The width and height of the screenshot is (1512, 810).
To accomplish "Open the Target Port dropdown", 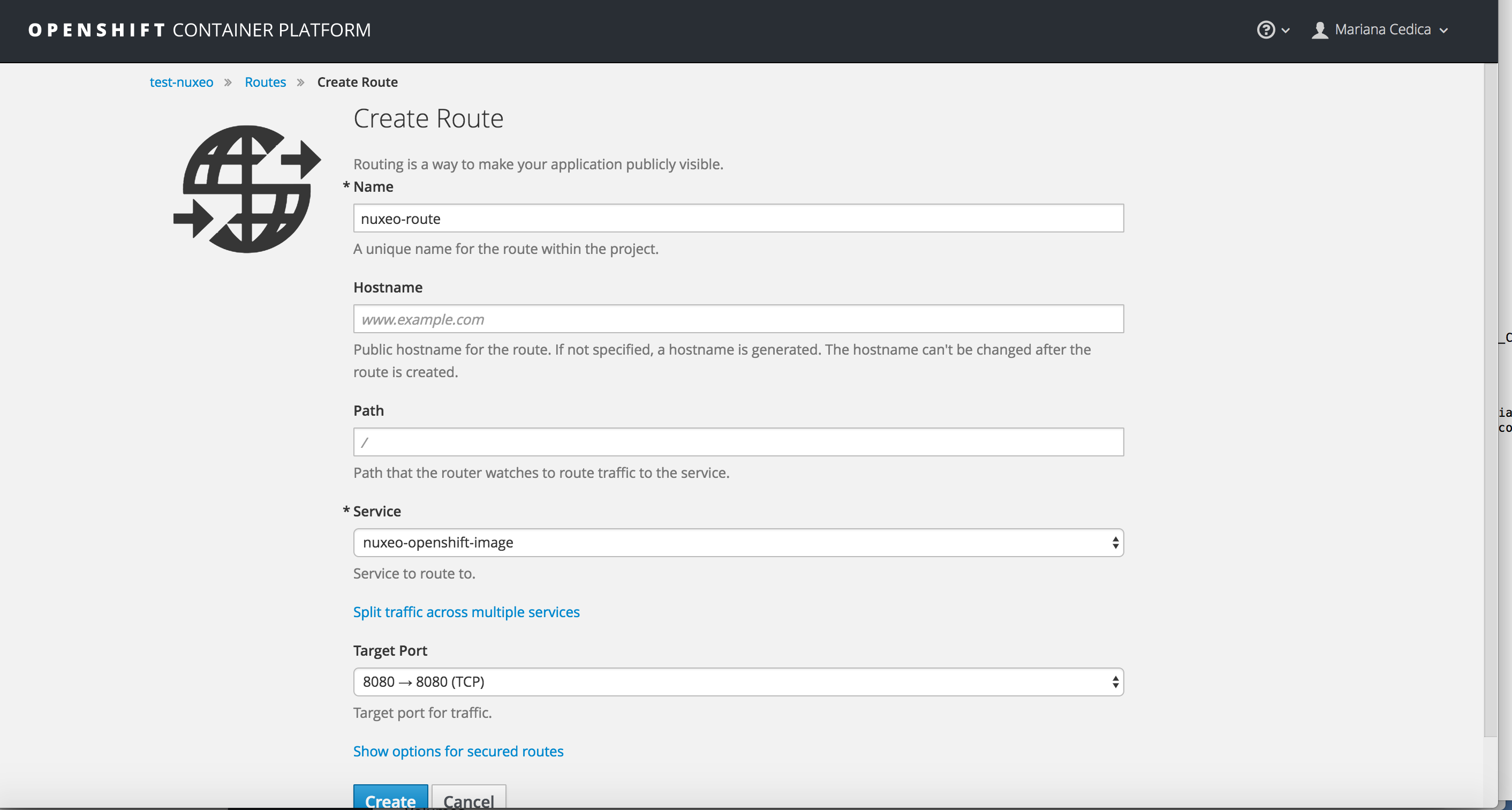I will coord(738,682).
